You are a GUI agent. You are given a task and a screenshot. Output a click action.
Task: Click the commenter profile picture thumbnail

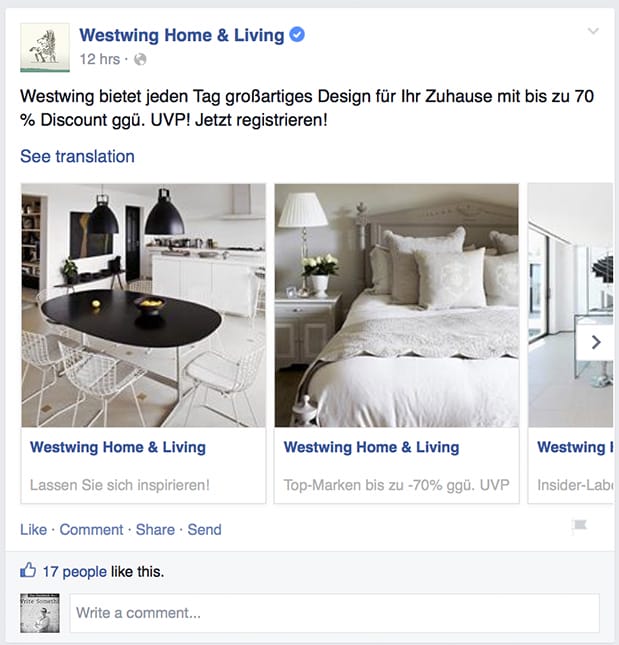pyautogui.click(x=40, y=613)
